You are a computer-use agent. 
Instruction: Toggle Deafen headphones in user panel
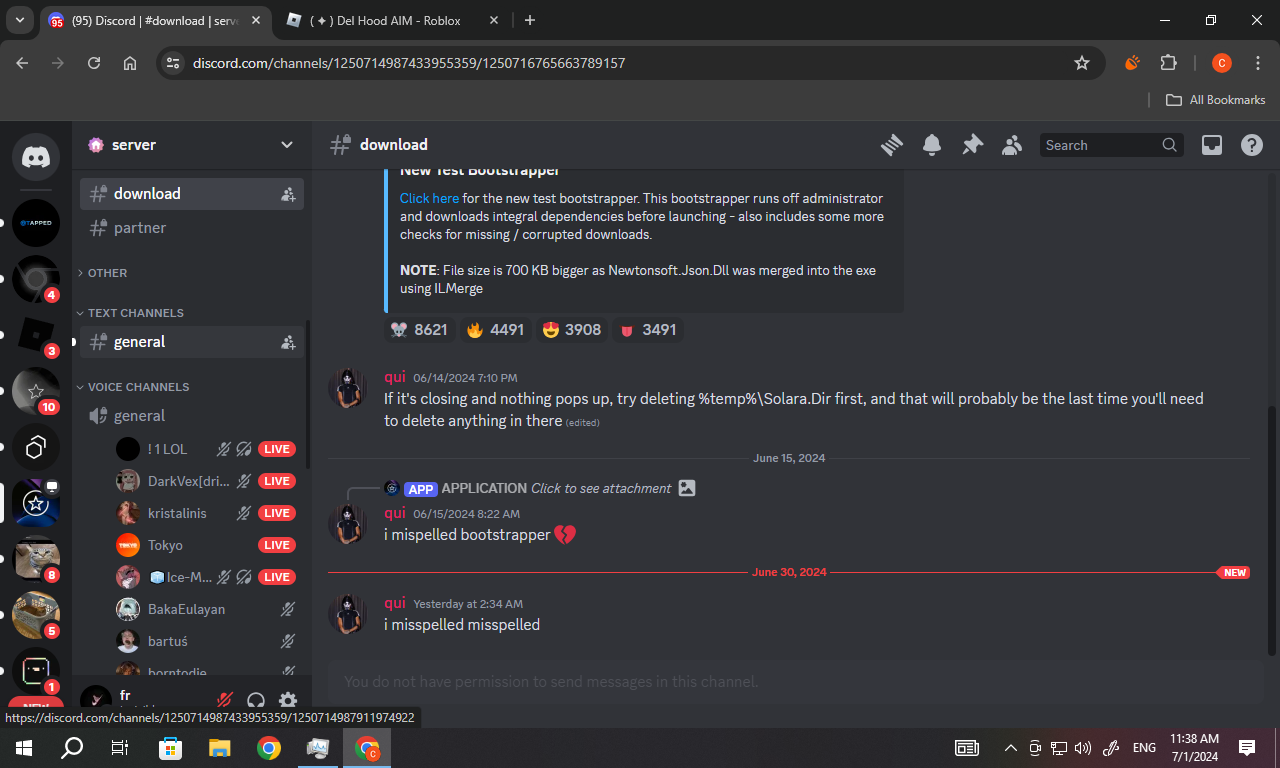[256, 701]
